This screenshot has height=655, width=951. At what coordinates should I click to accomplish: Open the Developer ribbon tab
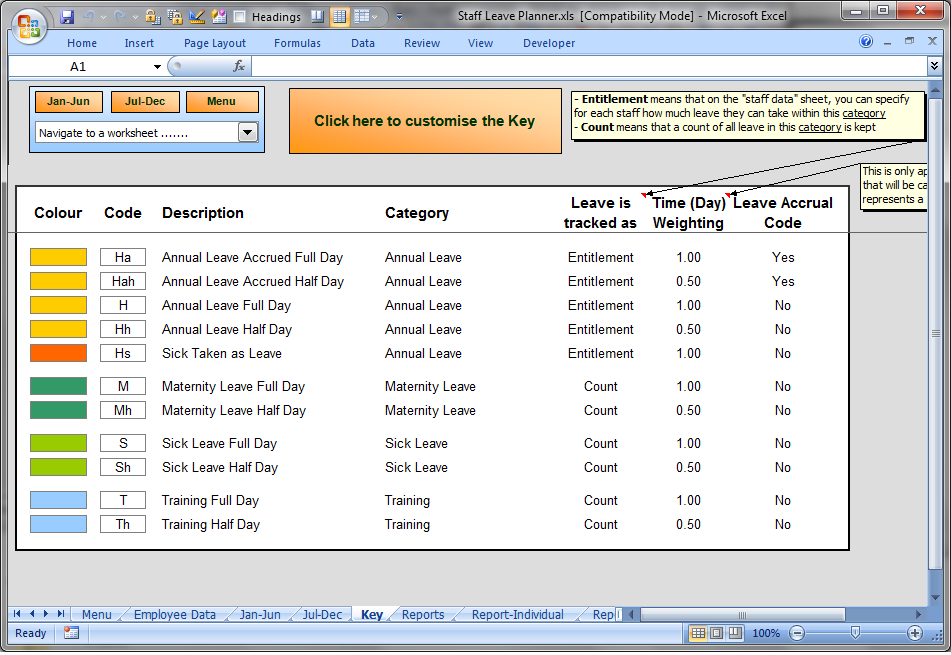549,43
